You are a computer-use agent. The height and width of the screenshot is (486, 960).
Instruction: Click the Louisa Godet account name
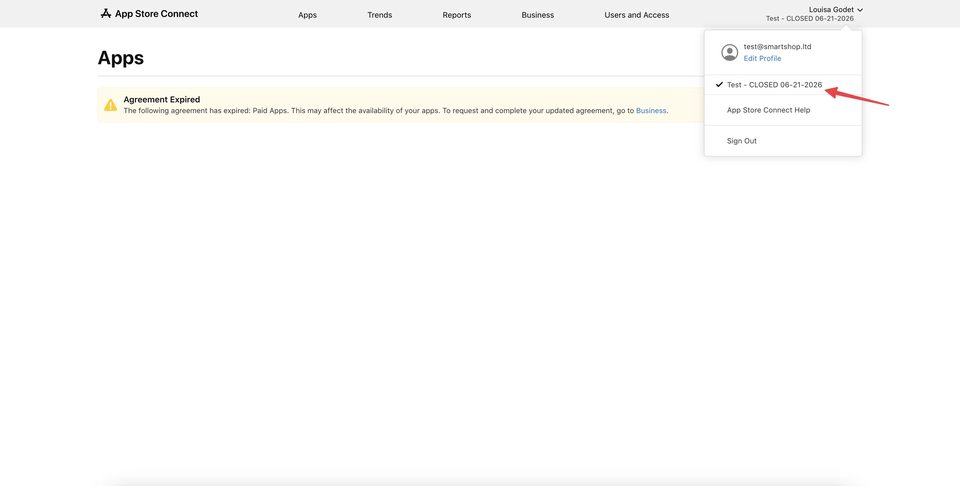(x=831, y=10)
